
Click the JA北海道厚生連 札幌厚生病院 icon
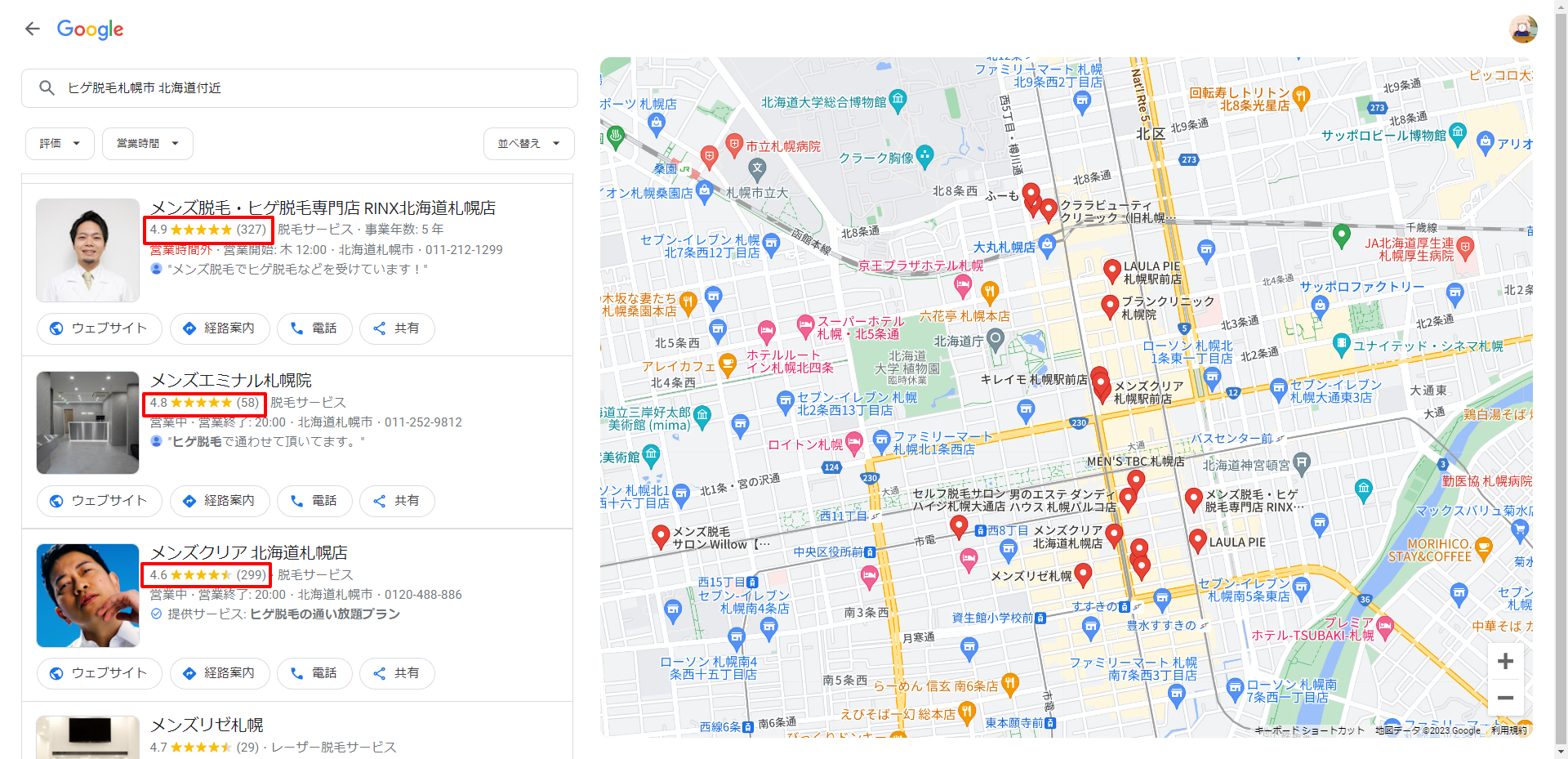1465,248
